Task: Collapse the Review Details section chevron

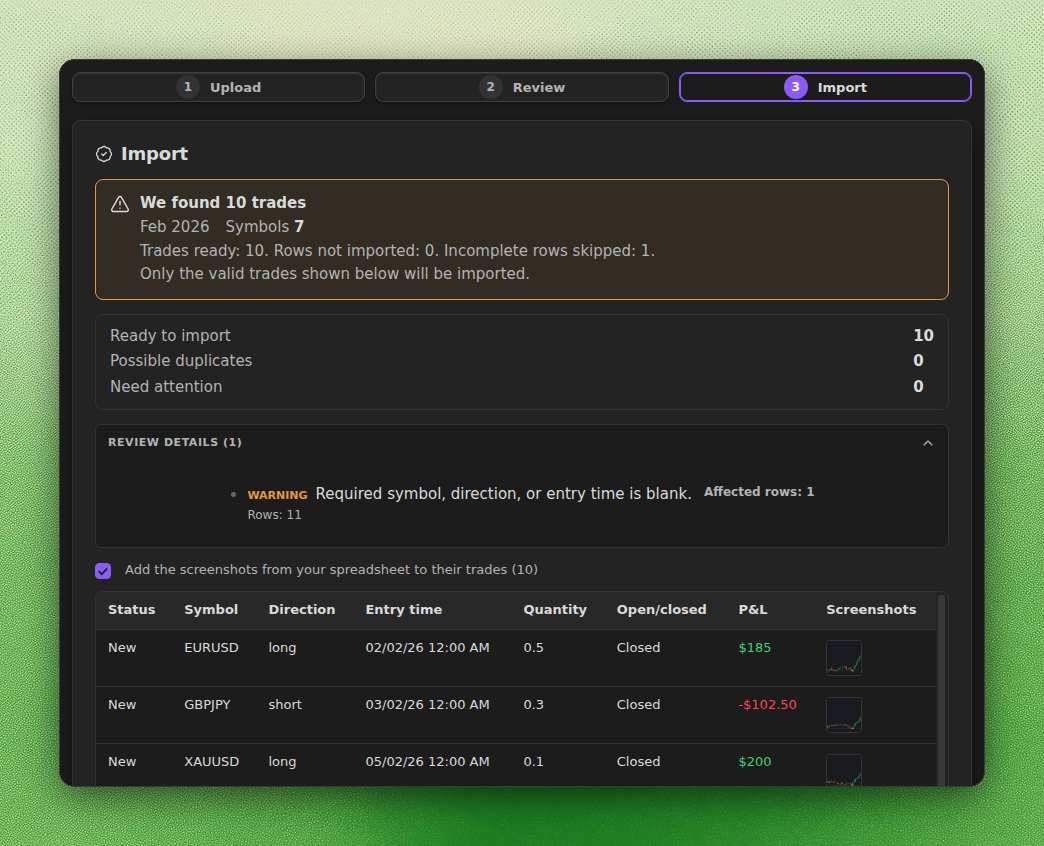Action: (x=927, y=443)
